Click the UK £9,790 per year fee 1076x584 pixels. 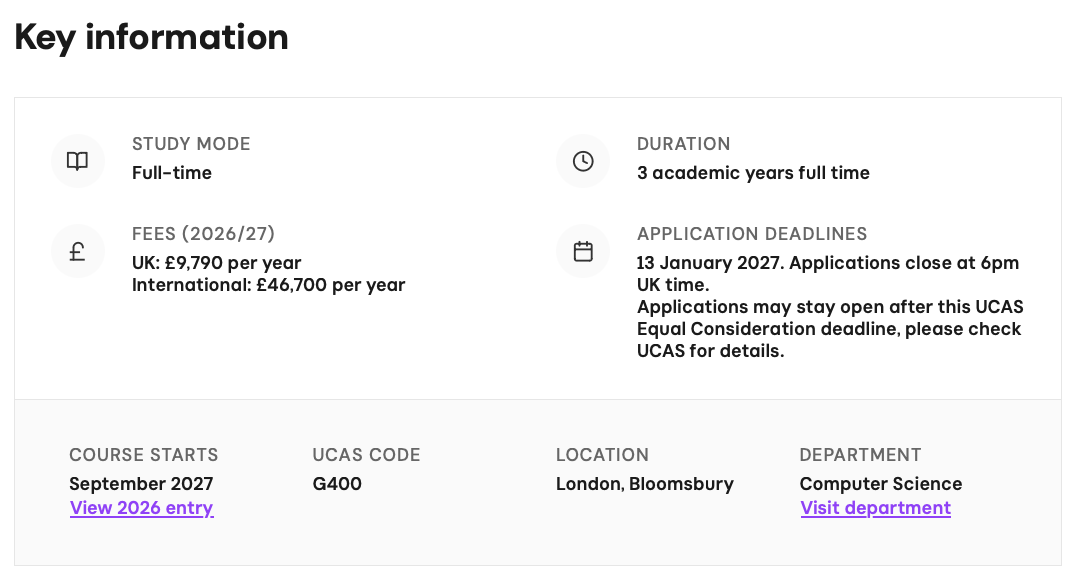[x=216, y=263]
